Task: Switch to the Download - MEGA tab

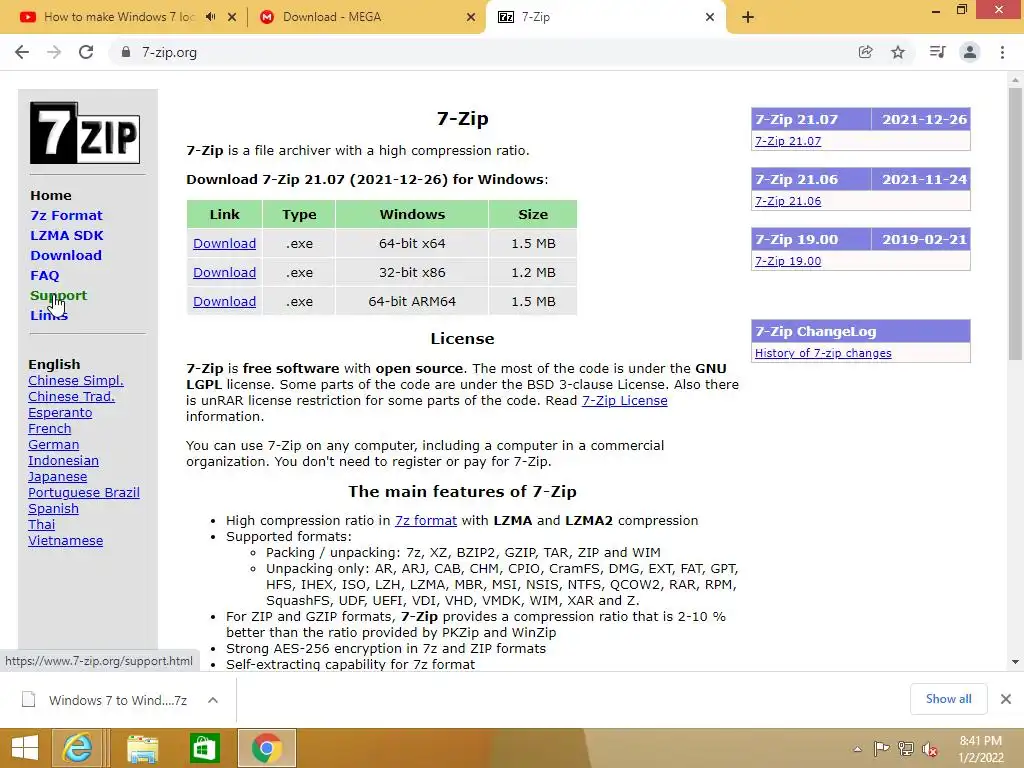Action: coord(332,17)
